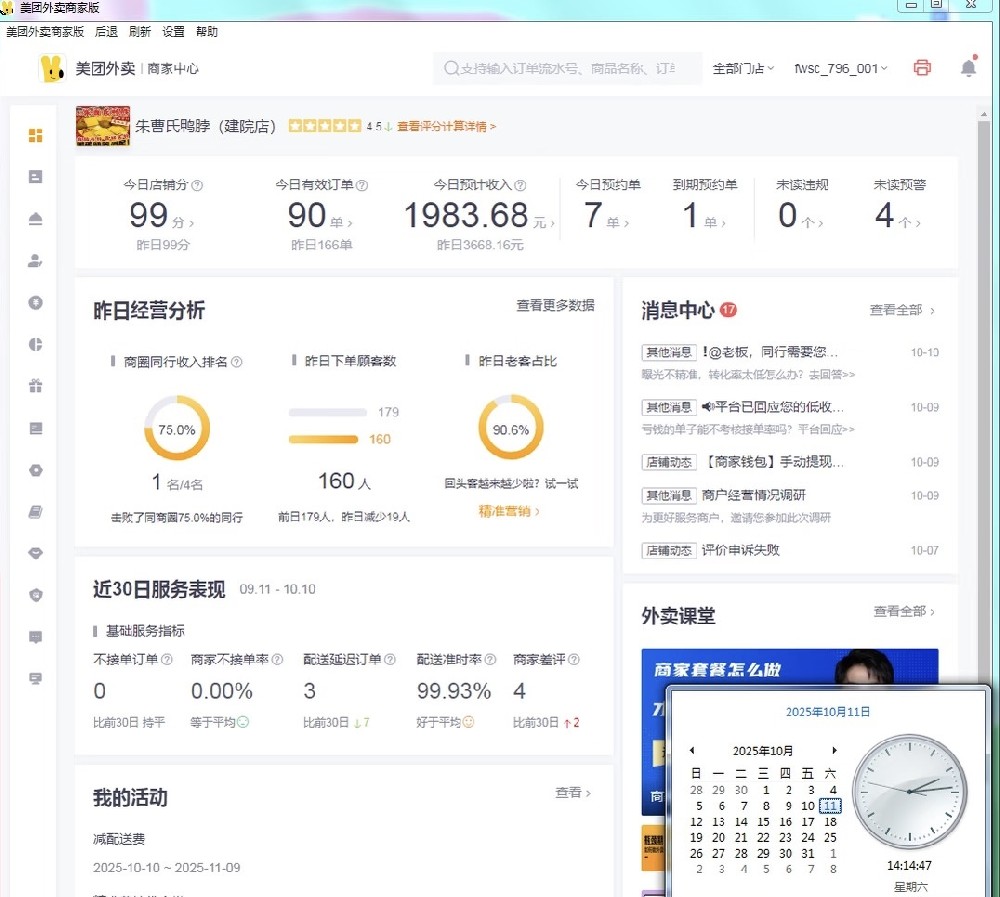1000x897 pixels.
Task: Open the 设置 menu
Action: click(x=173, y=32)
